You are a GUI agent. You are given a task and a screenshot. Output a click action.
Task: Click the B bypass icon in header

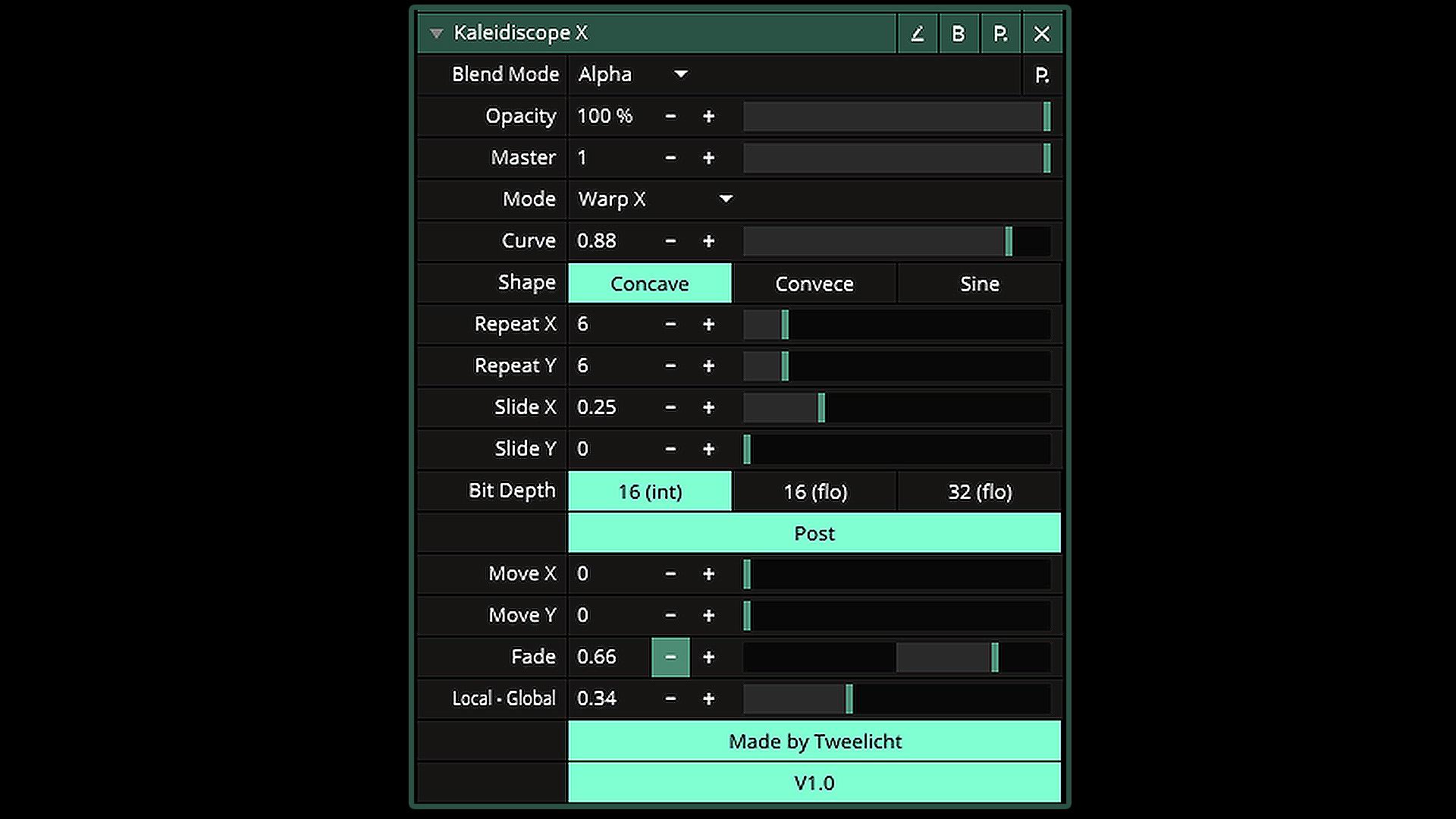(x=959, y=34)
